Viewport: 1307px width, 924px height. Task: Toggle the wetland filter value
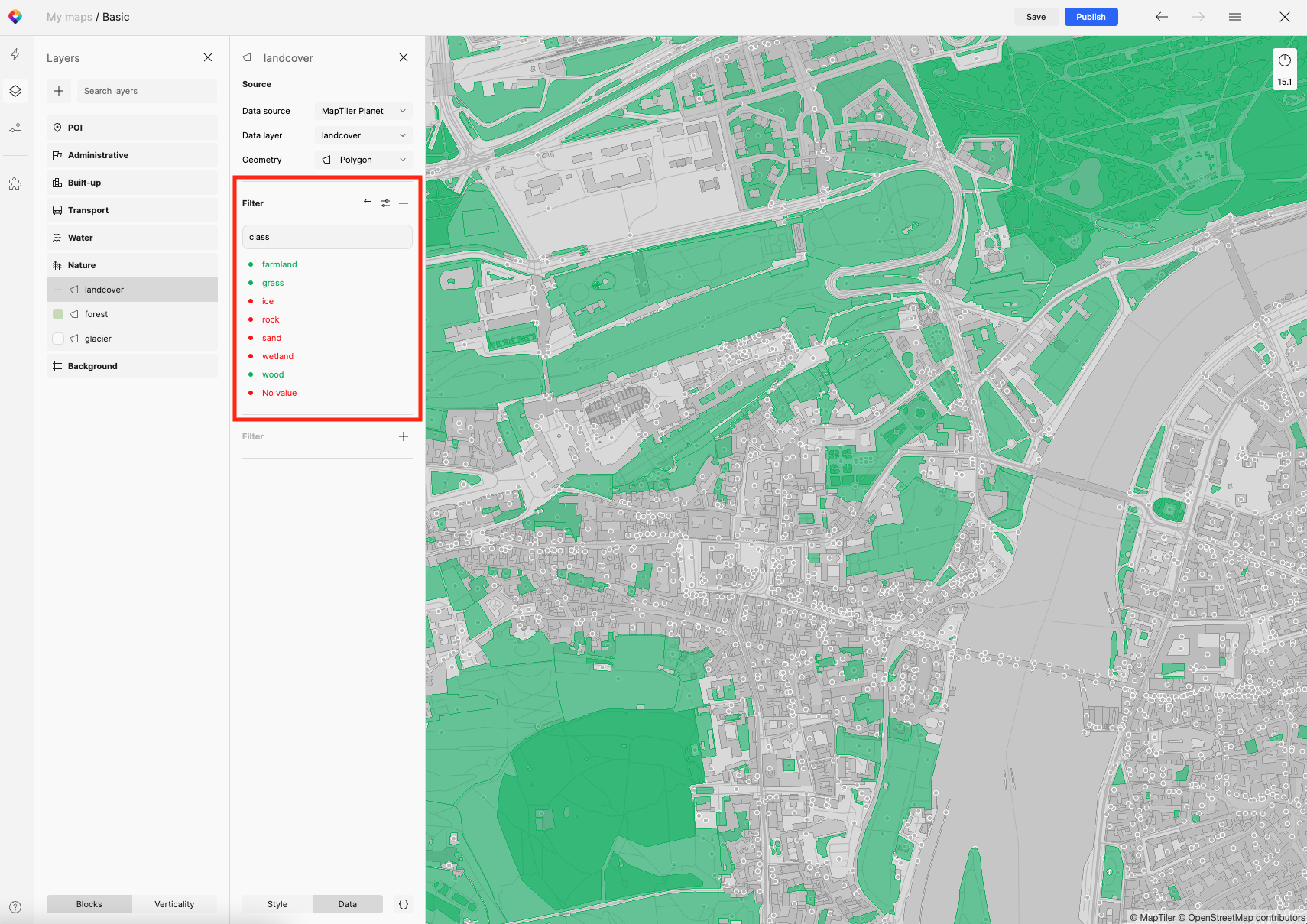(x=277, y=356)
